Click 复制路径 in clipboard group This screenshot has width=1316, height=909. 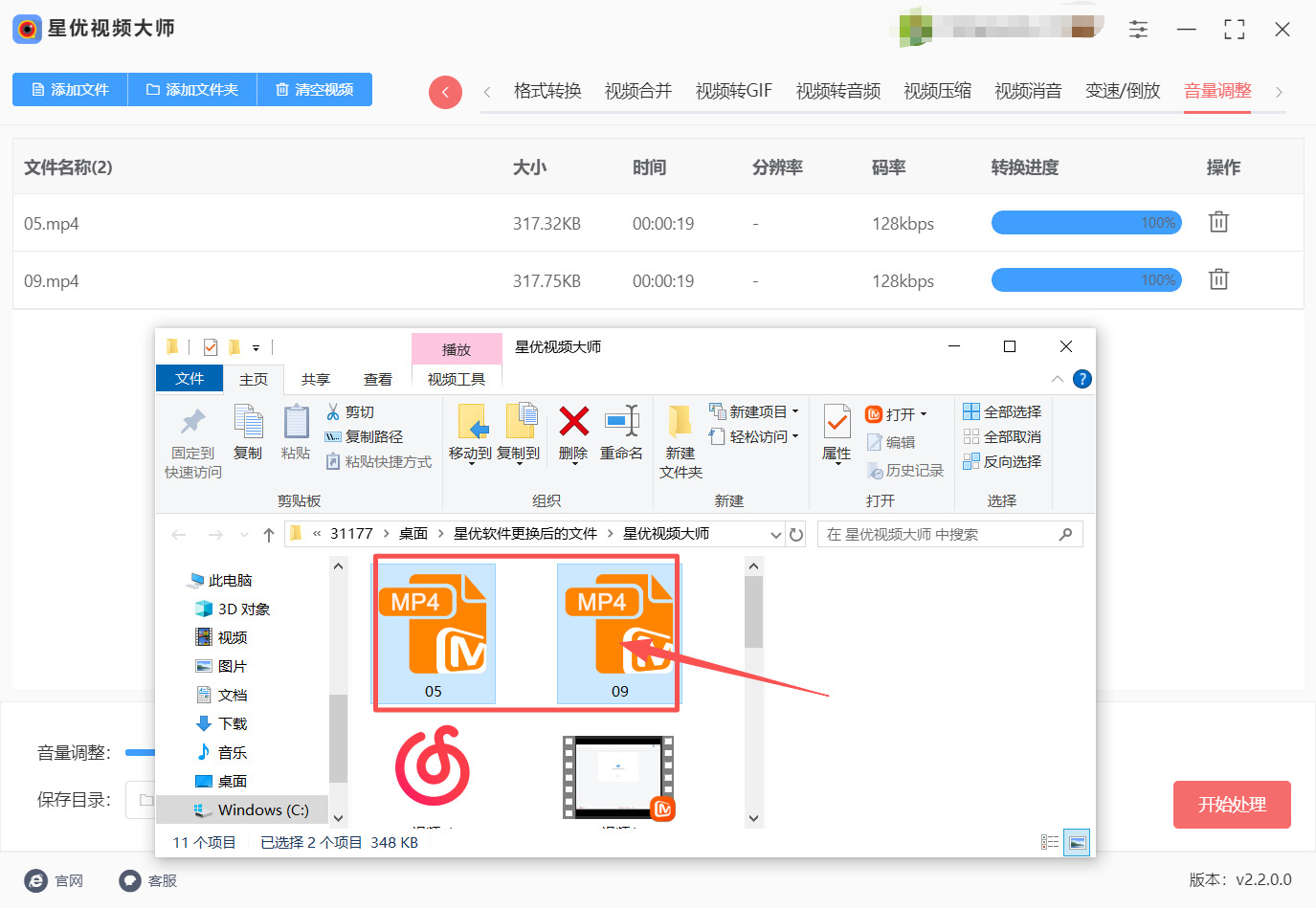[365, 436]
